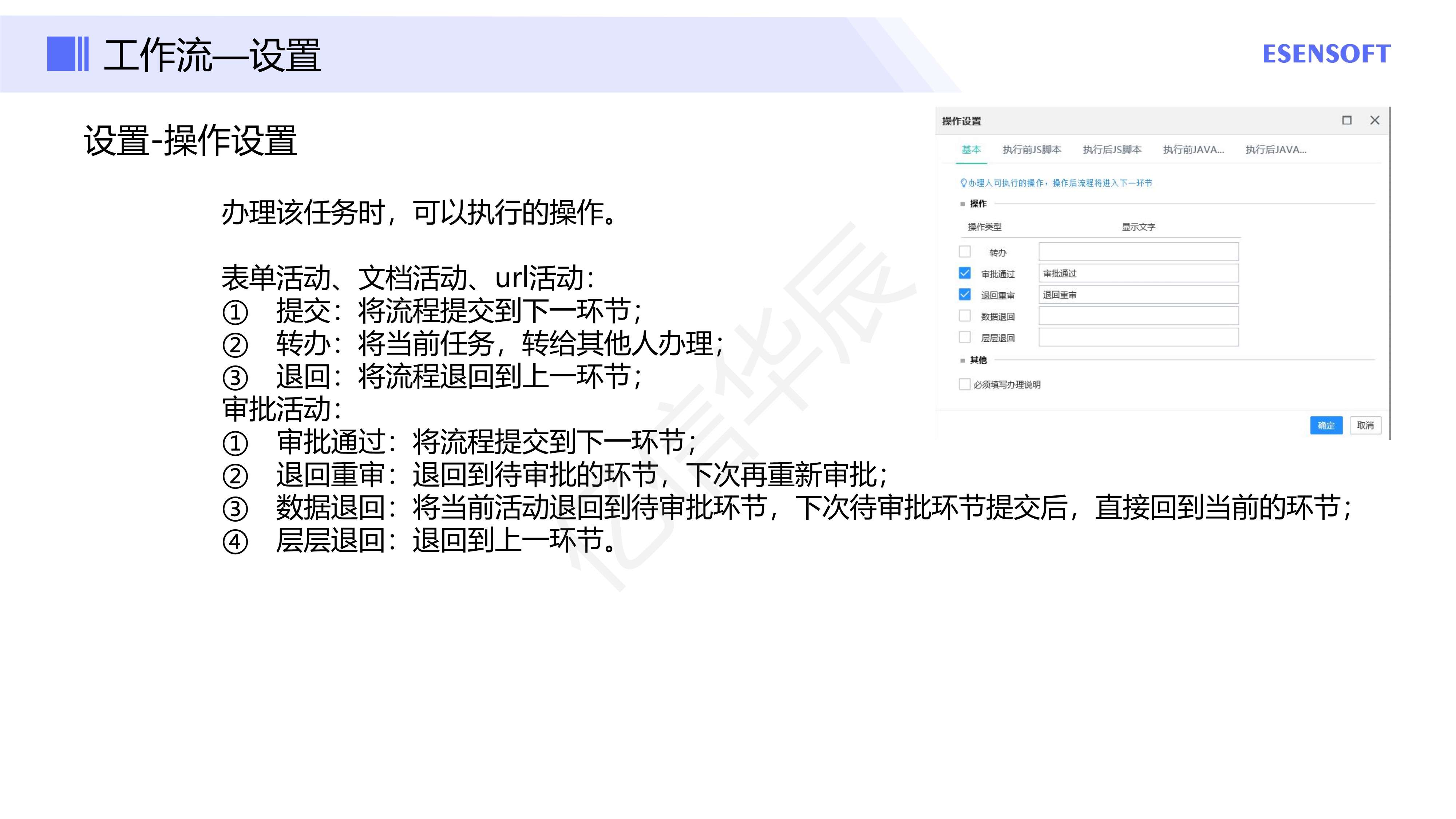Click the lightbulb hint icon
Image resolution: width=1456 pixels, height=819 pixels.
click(x=964, y=183)
